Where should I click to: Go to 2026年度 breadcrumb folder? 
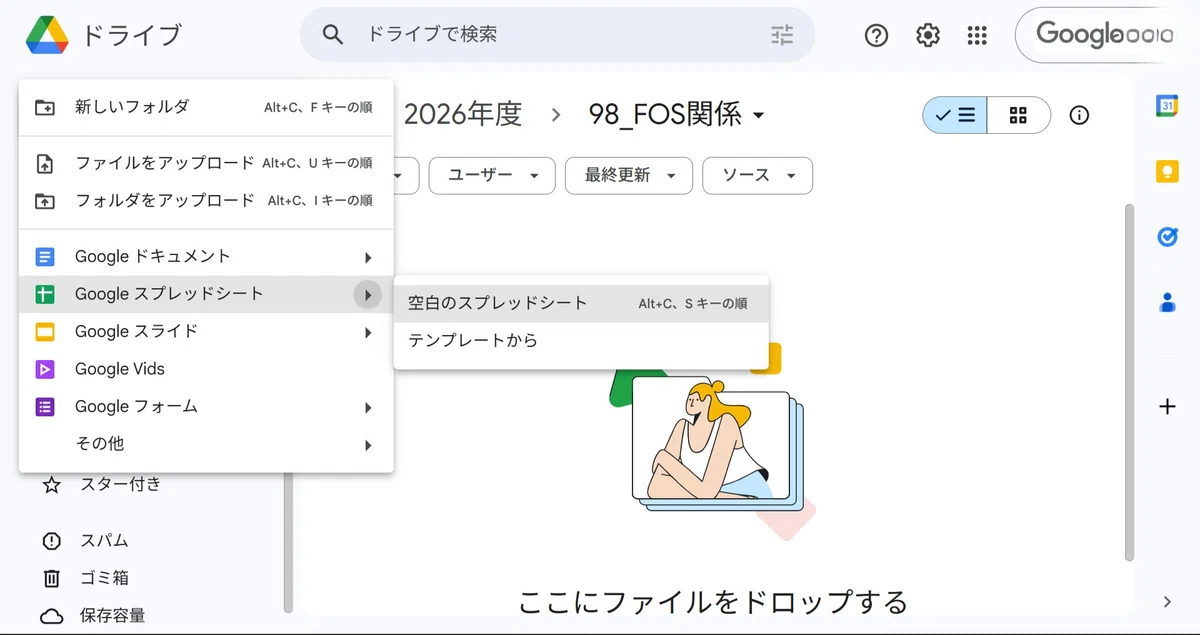tap(462, 115)
